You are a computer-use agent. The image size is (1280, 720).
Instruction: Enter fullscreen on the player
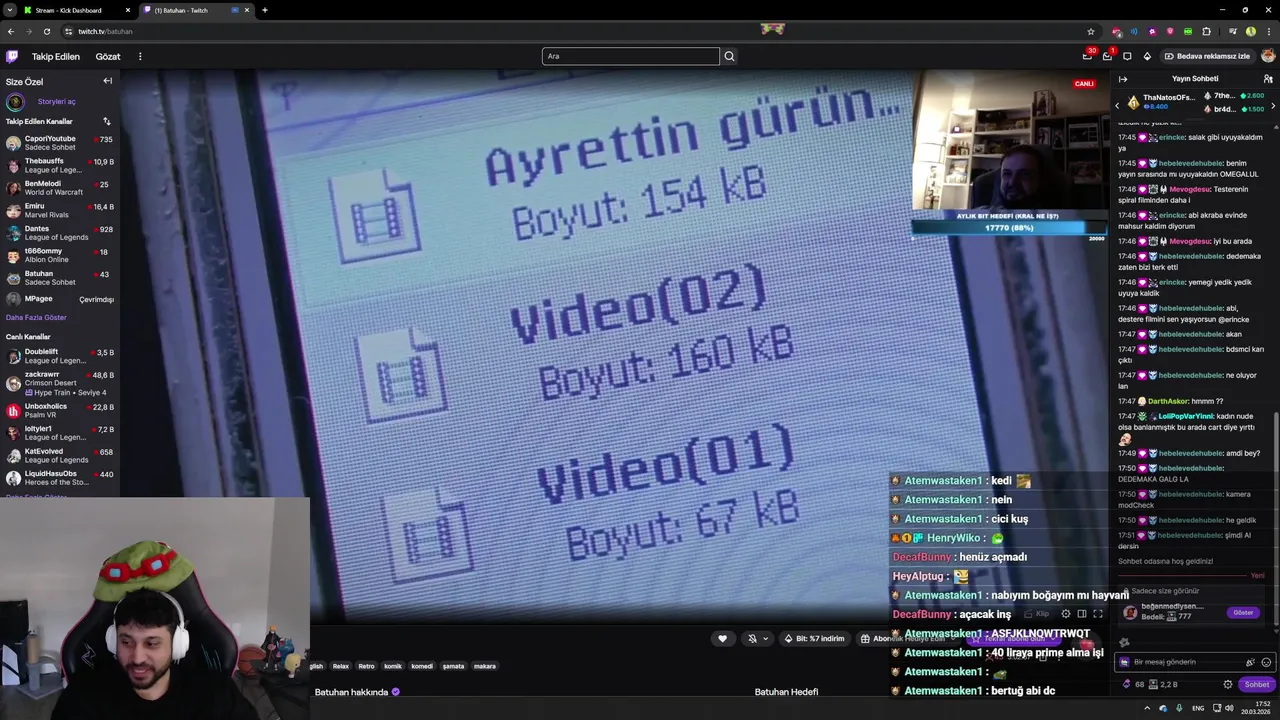click(1098, 613)
